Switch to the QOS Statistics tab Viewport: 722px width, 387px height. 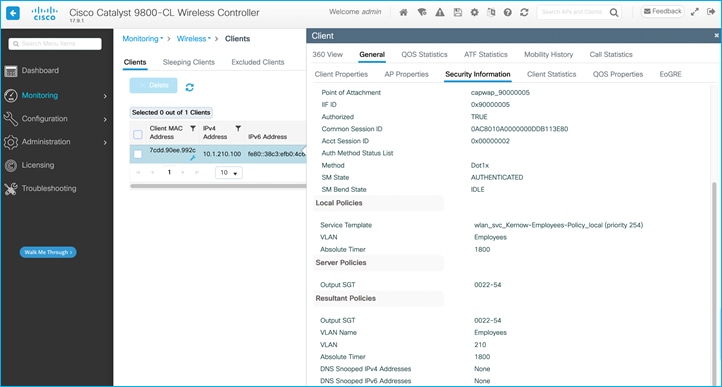pos(424,54)
